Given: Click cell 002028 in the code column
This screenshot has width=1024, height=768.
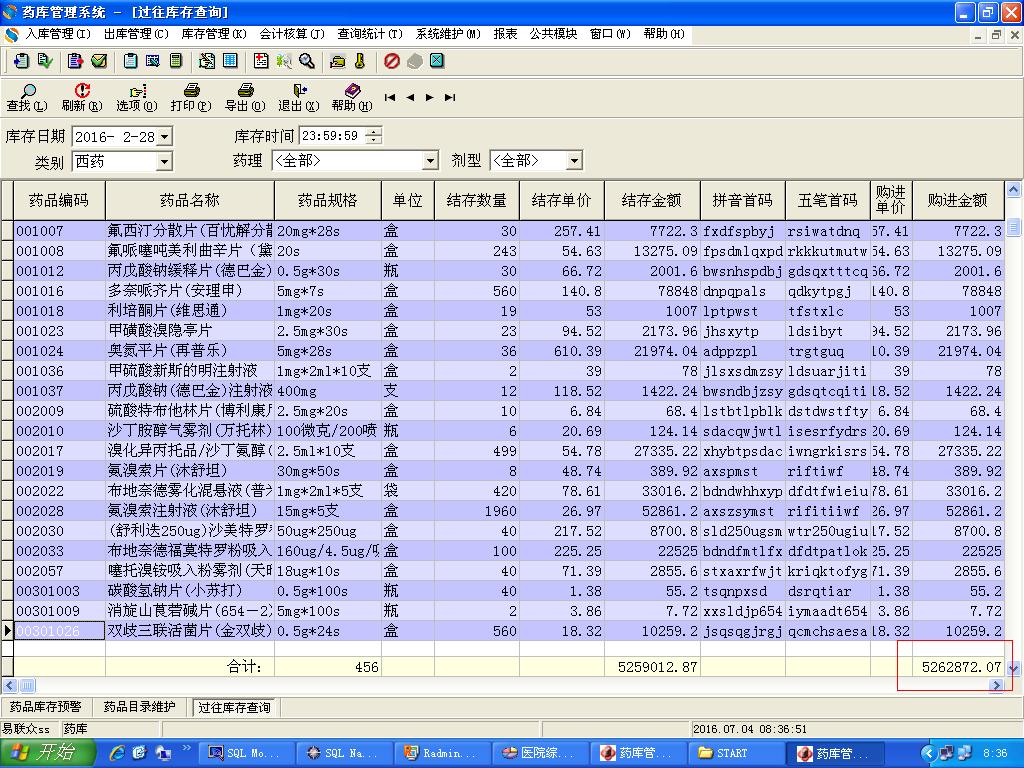Looking at the screenshot, I should [x=59, y=511].
